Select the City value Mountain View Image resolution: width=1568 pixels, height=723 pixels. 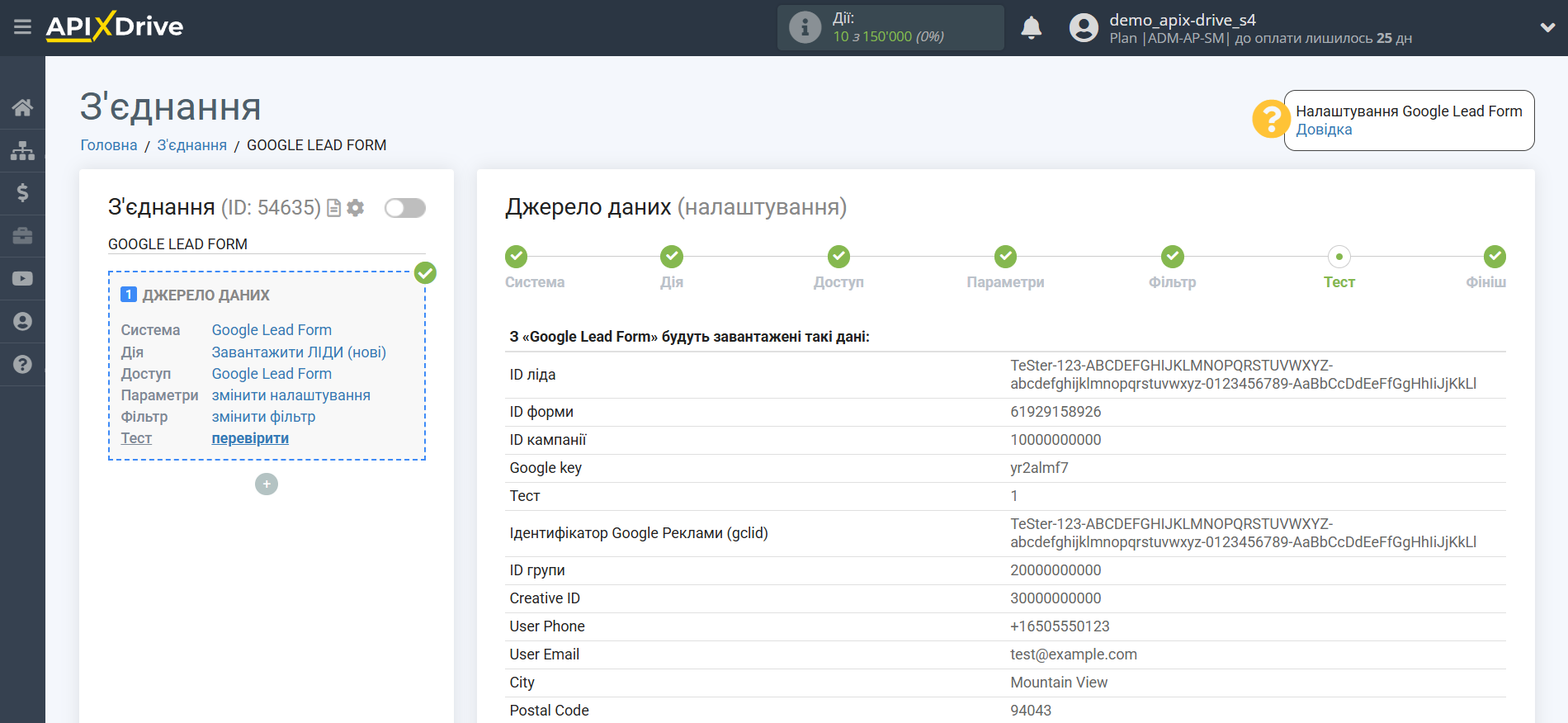[x=1059, y=683]
